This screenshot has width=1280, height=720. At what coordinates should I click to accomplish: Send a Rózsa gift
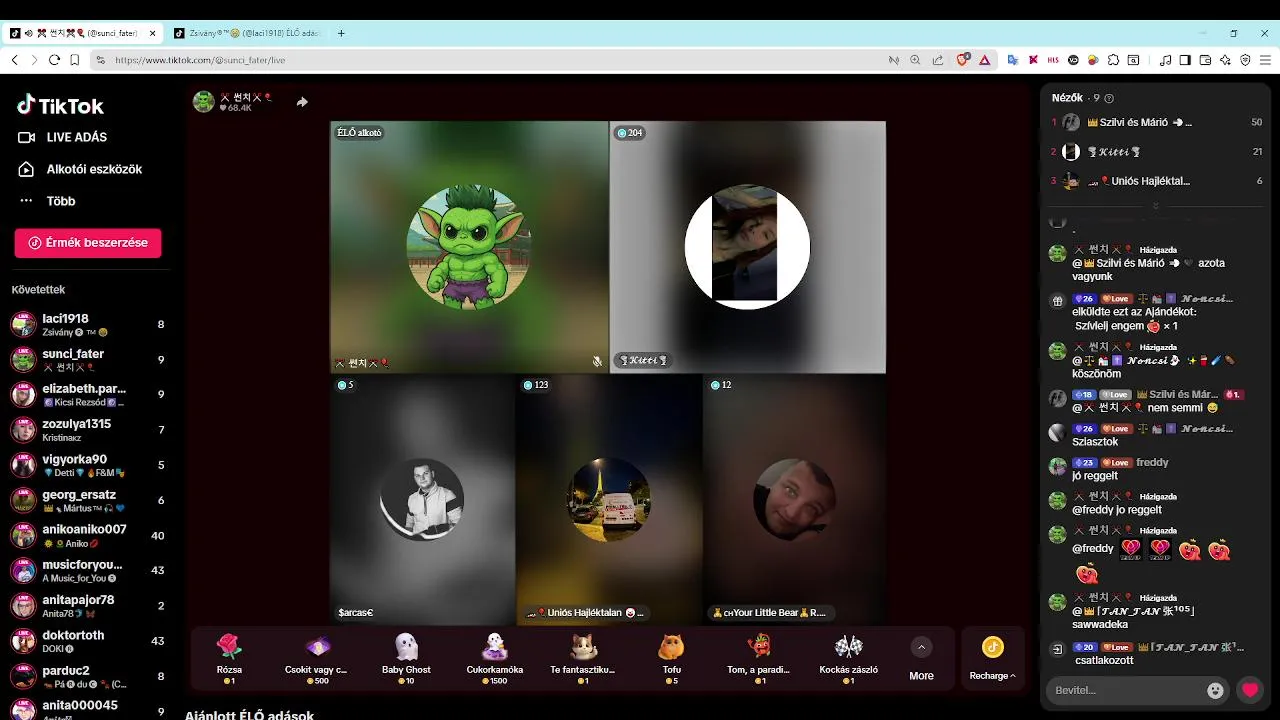coord(229,658)
